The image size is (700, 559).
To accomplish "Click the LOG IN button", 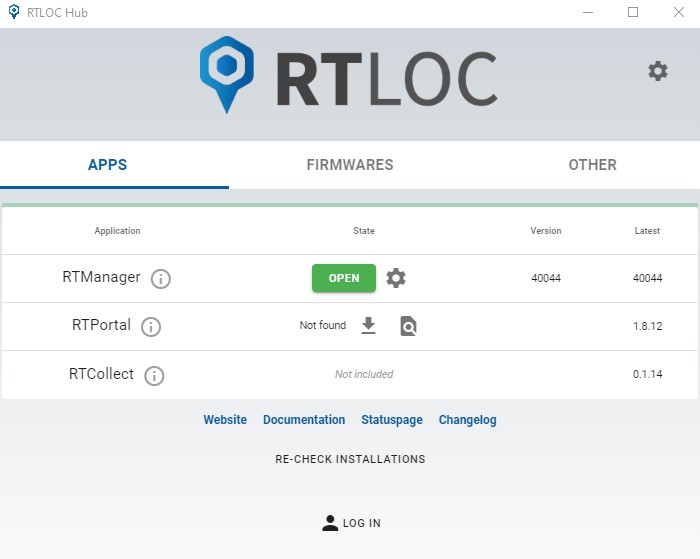I will [x=351, y=523].
